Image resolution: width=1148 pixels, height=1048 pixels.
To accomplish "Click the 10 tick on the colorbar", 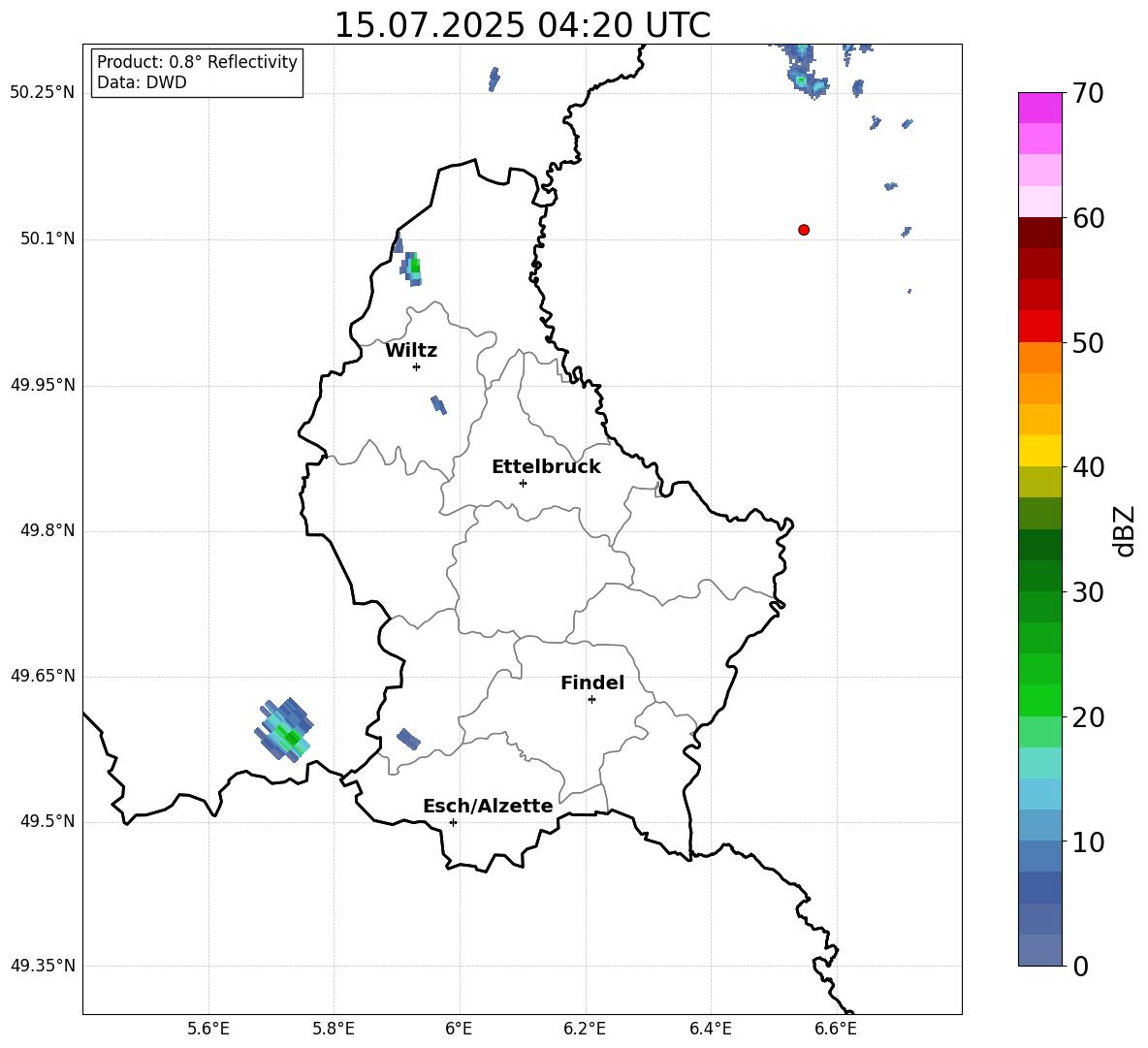I will pyautogui.click(x=1088, y=842).
